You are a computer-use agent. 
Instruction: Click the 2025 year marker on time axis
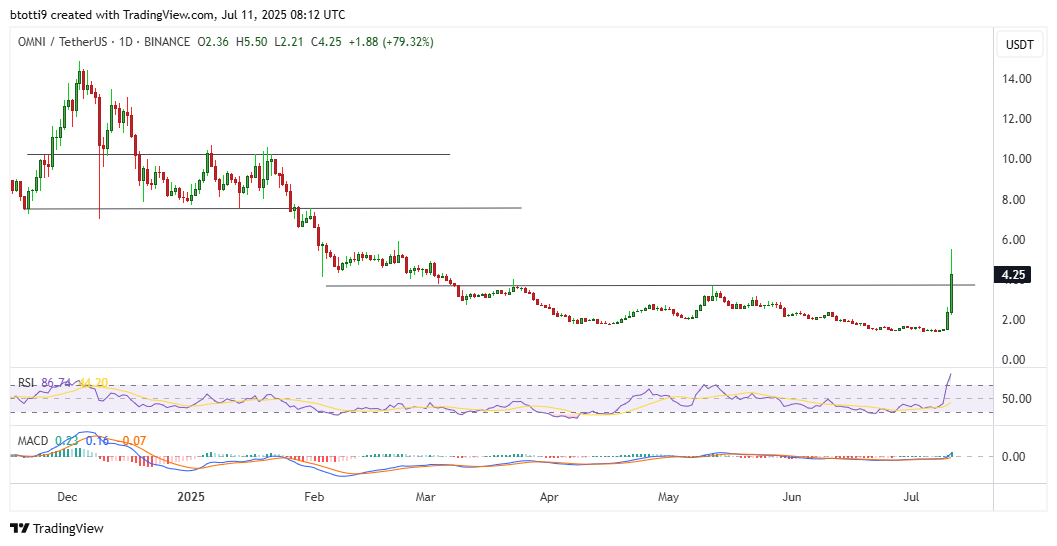point(190,495)
